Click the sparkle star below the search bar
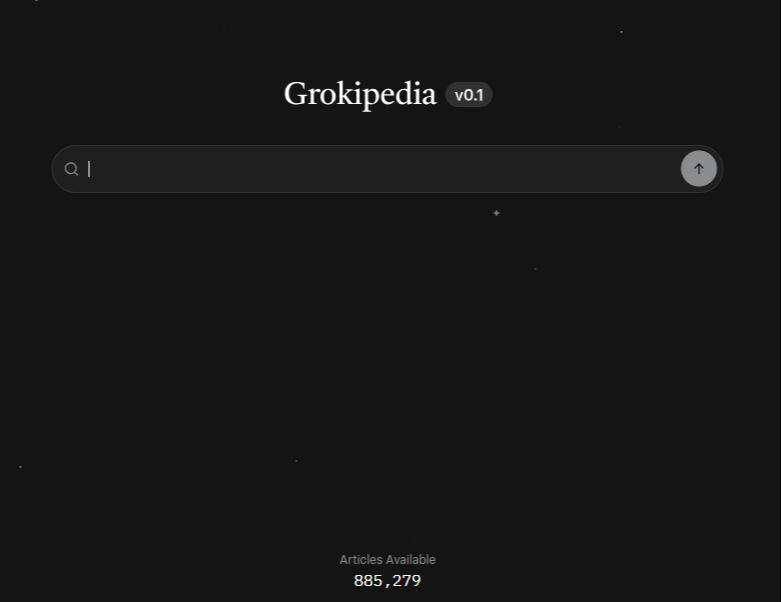 [496, 213]
